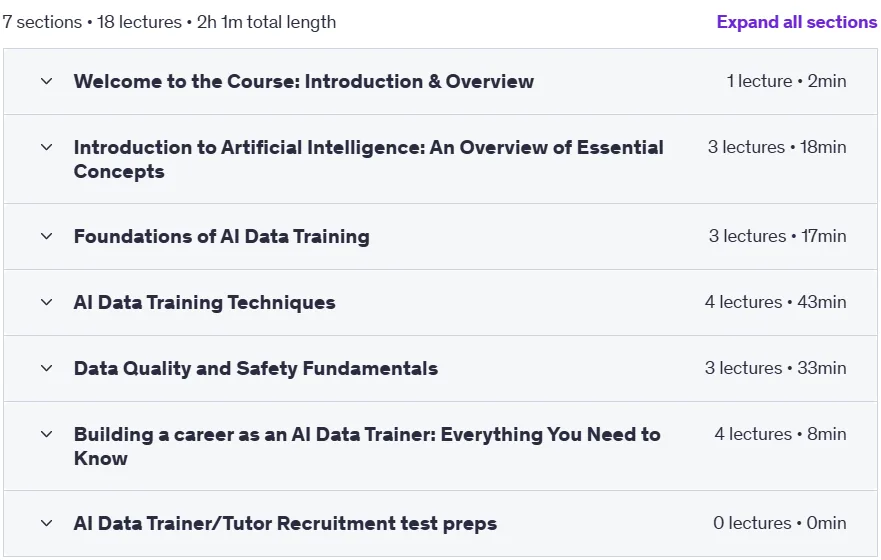This screenshot has height=560, width=881.
Task: Select AI Data Training Techniques title
Action: click(205, 303)
